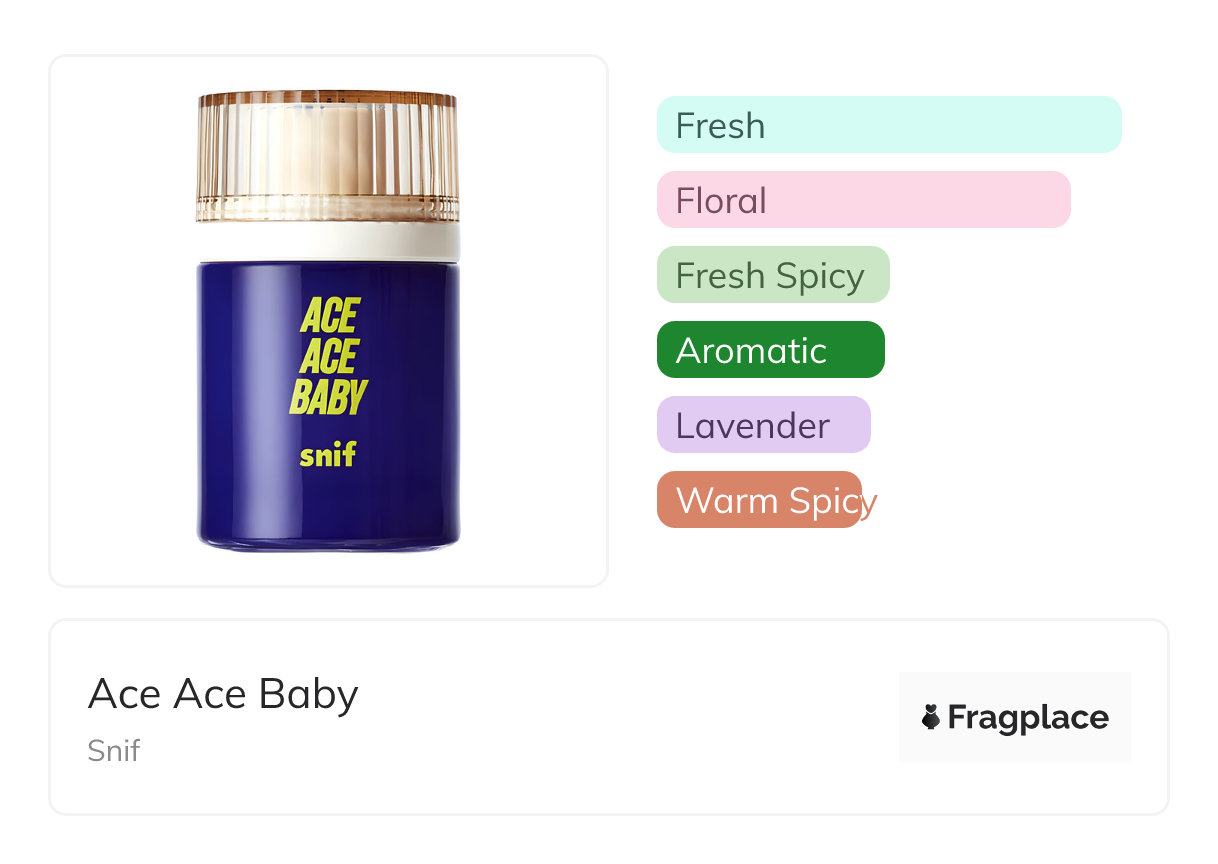Open the Ace Ace Baby title
Viewport: 1218px width, 864px height.
223,693
